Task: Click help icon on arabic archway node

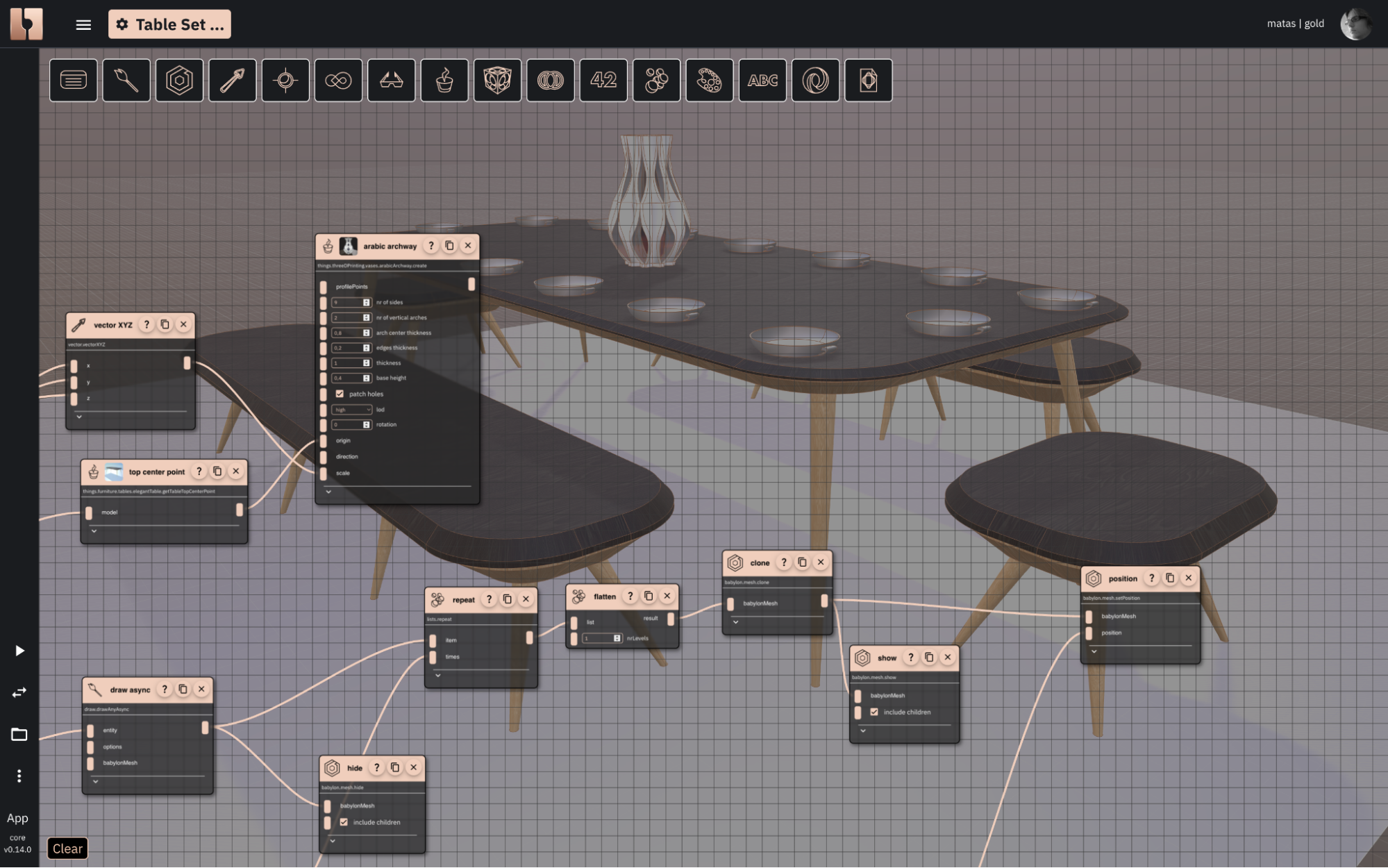Action: click(431, 246)
